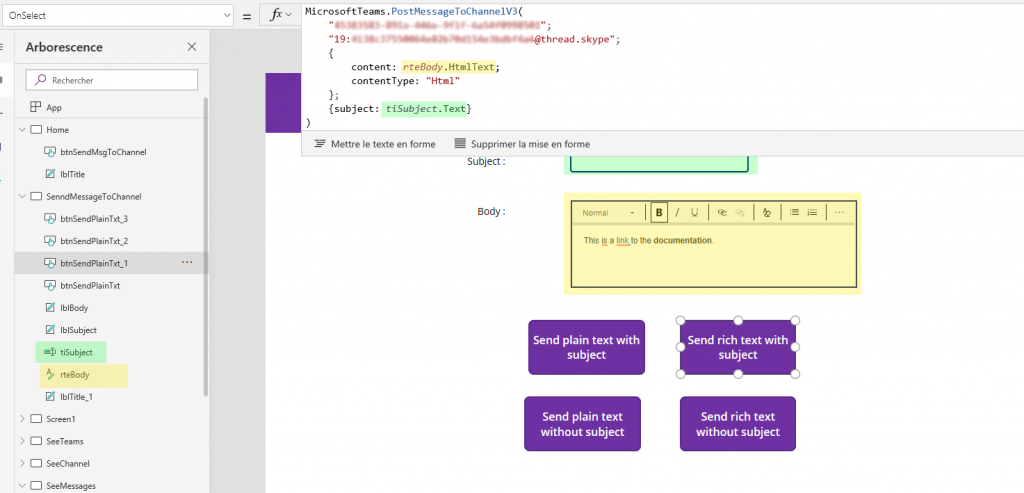Expand the SeeTeams screen node
The image size is (1024, 493).
click(22, 441)
